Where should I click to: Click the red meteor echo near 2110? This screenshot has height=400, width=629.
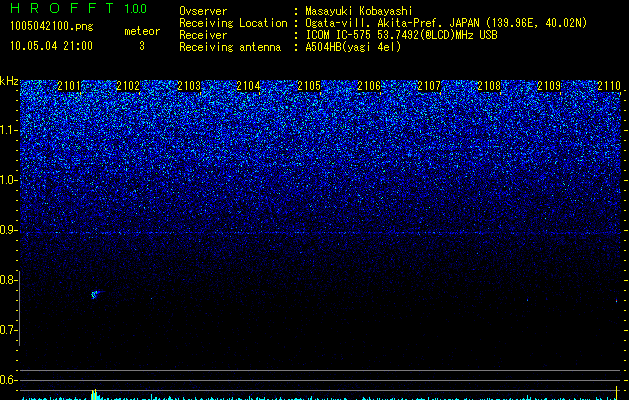tap(617, 300)
